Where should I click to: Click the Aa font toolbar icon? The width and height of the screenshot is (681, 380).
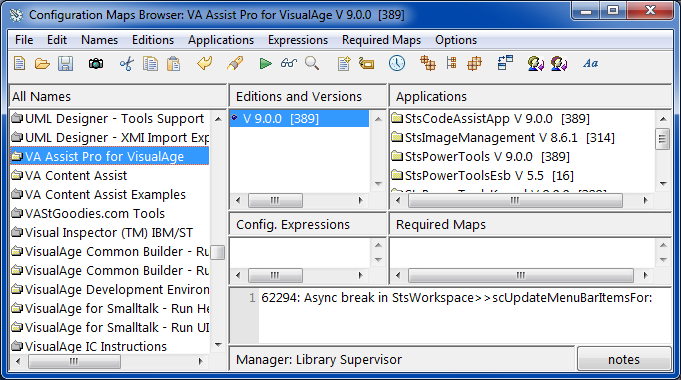click(x=590, y=63)
